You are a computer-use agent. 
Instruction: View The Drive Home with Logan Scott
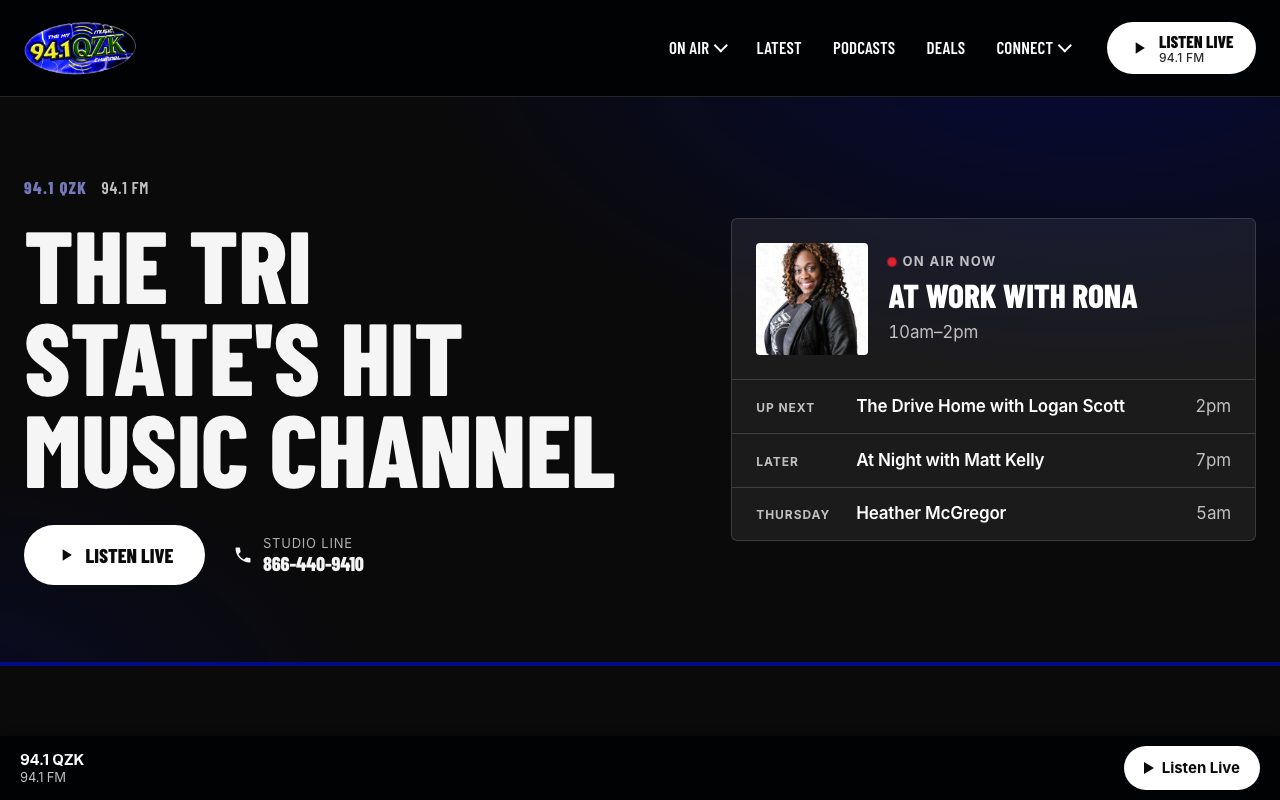click(x=991, y=406)
